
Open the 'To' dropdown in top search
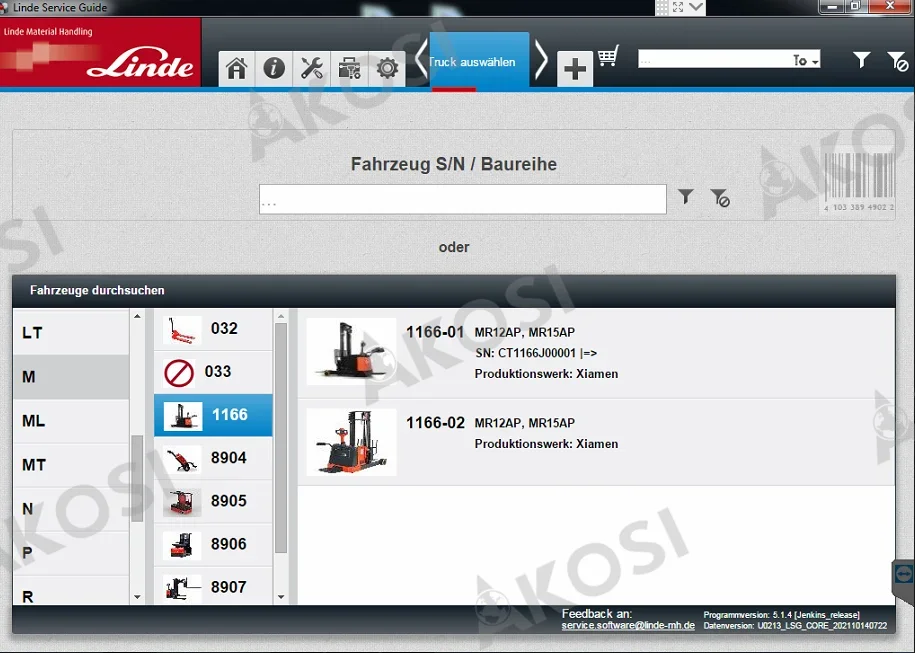805,60
